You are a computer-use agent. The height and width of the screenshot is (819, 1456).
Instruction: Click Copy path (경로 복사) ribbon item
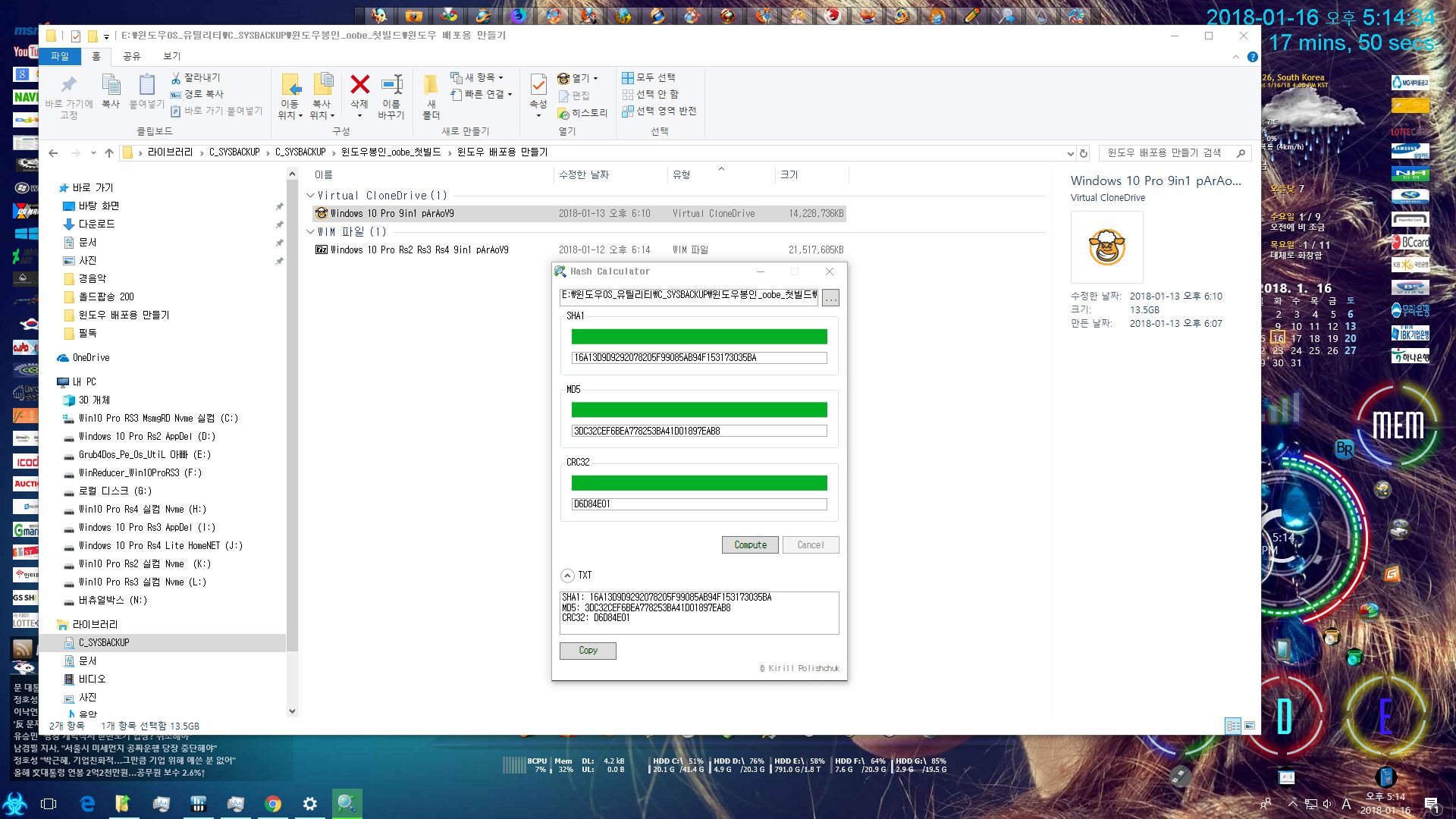pos(197,94)
